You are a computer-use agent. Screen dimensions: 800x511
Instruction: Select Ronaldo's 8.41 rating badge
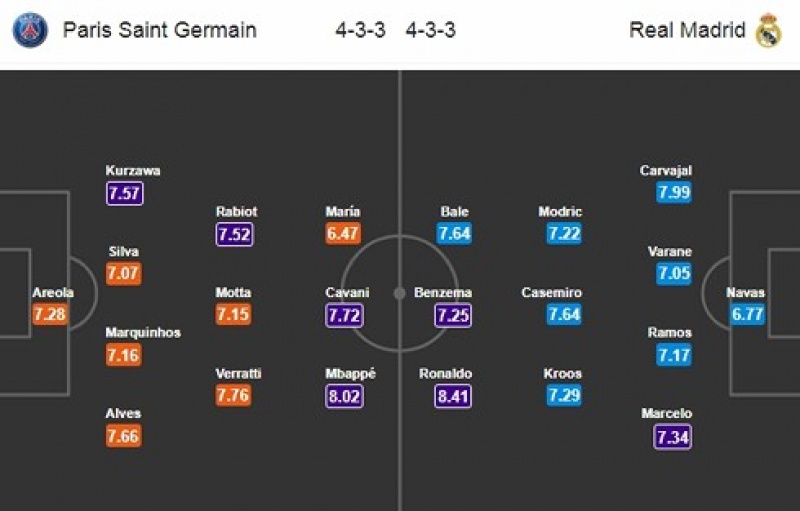pos(454,395)
